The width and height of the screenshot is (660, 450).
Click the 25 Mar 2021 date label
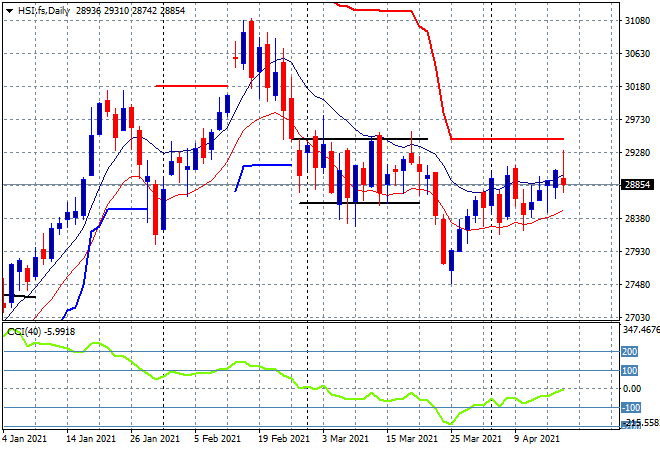[x=476, y=439]
